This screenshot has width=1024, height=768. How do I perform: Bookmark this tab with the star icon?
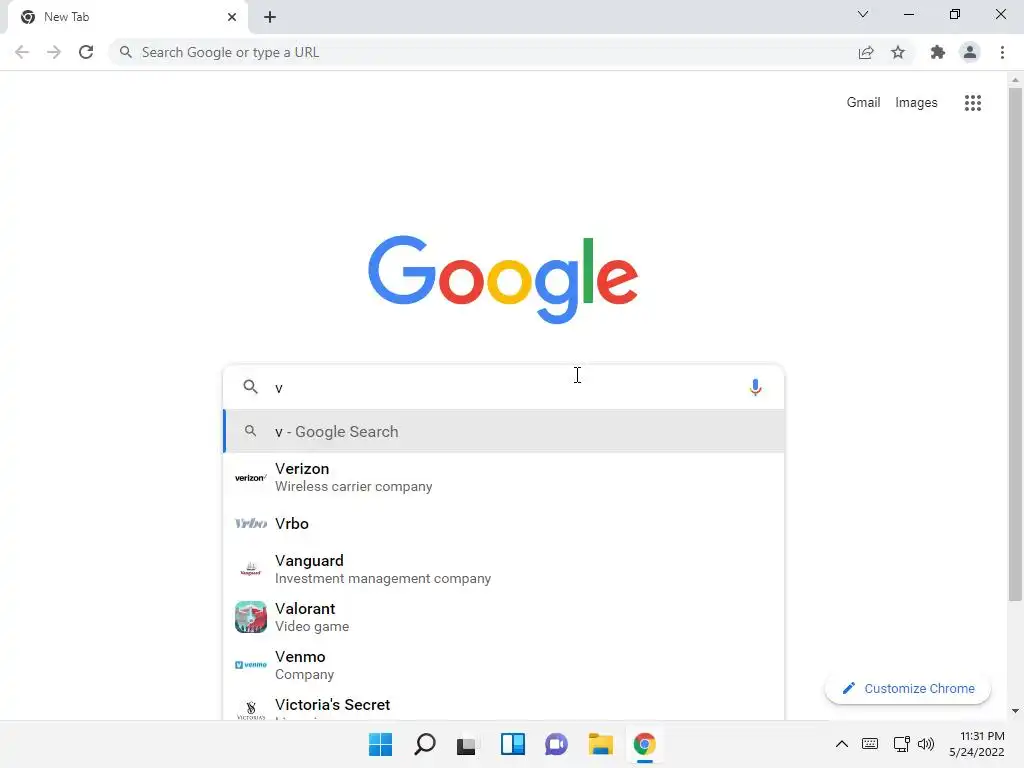[898, 52]
